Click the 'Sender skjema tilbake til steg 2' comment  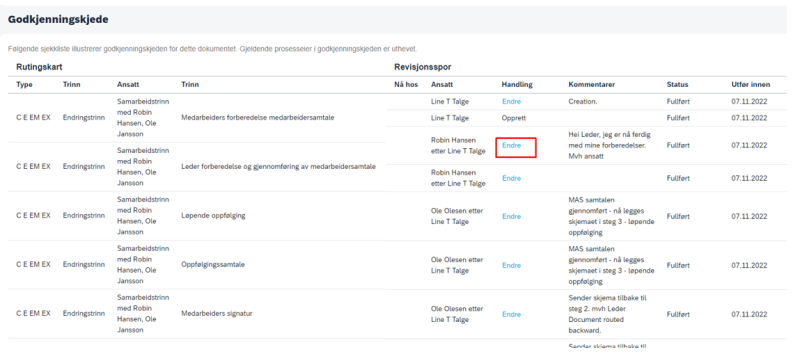608,314
